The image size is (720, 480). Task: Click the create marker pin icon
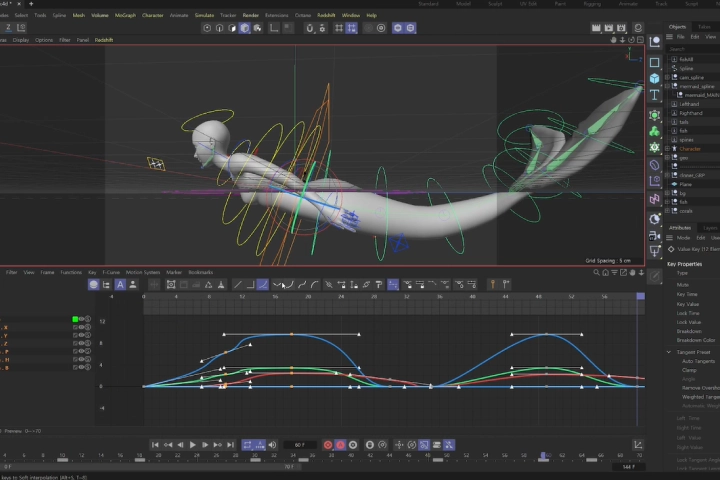tap(493, 285)
